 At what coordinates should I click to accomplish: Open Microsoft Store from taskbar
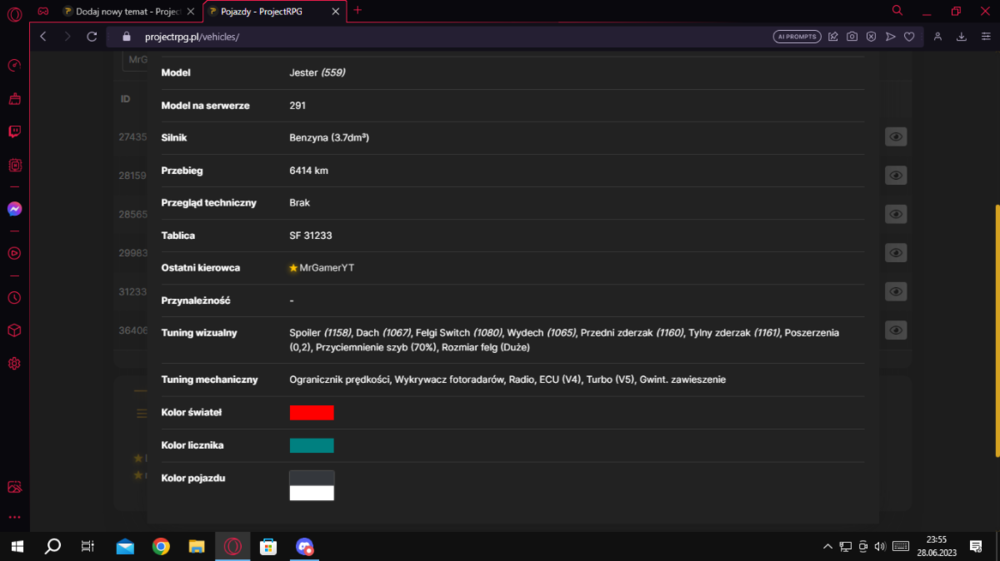pos(268,546)
